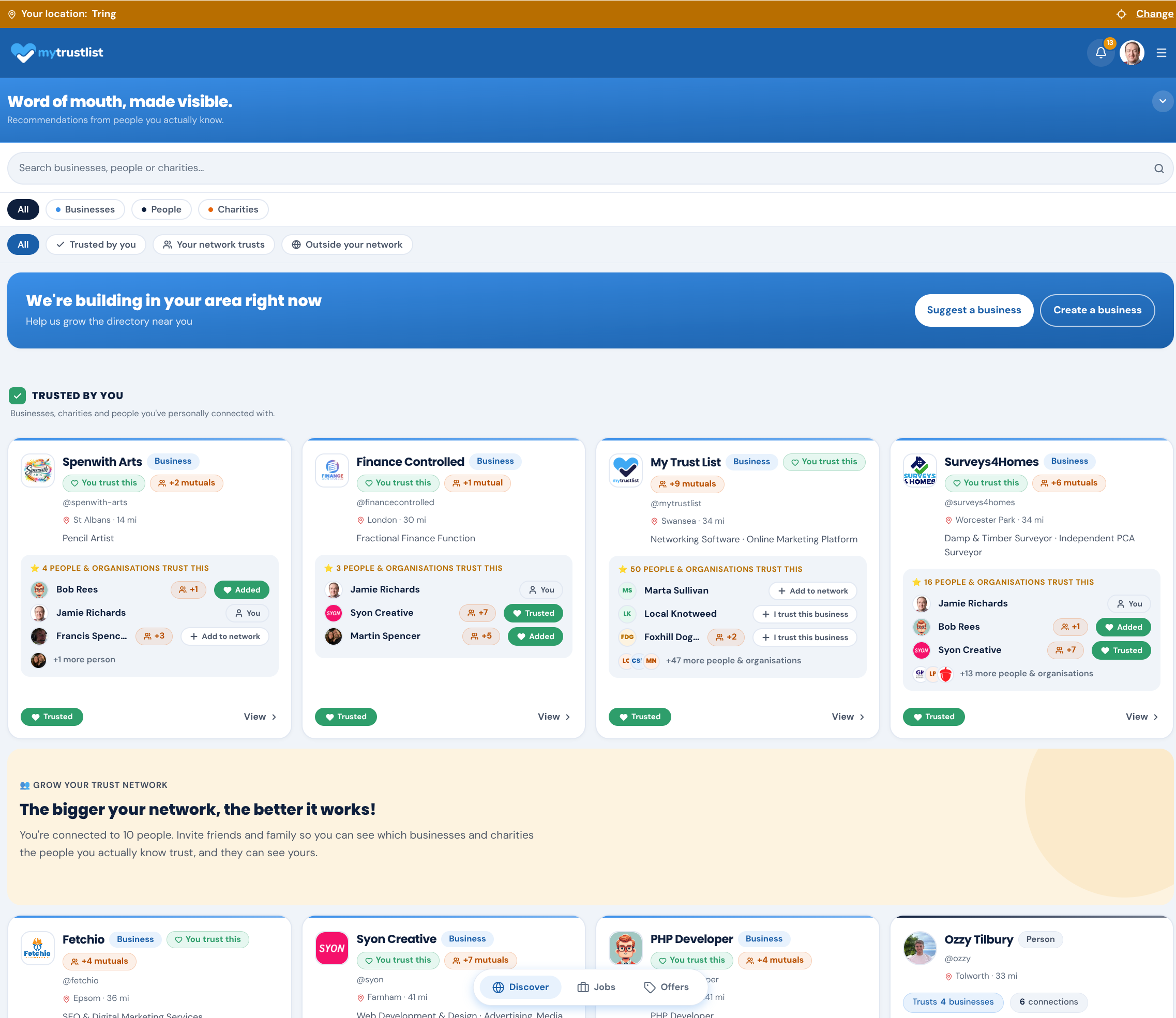Change your location
The image size is (1176, 1018).
[1154, 14]
